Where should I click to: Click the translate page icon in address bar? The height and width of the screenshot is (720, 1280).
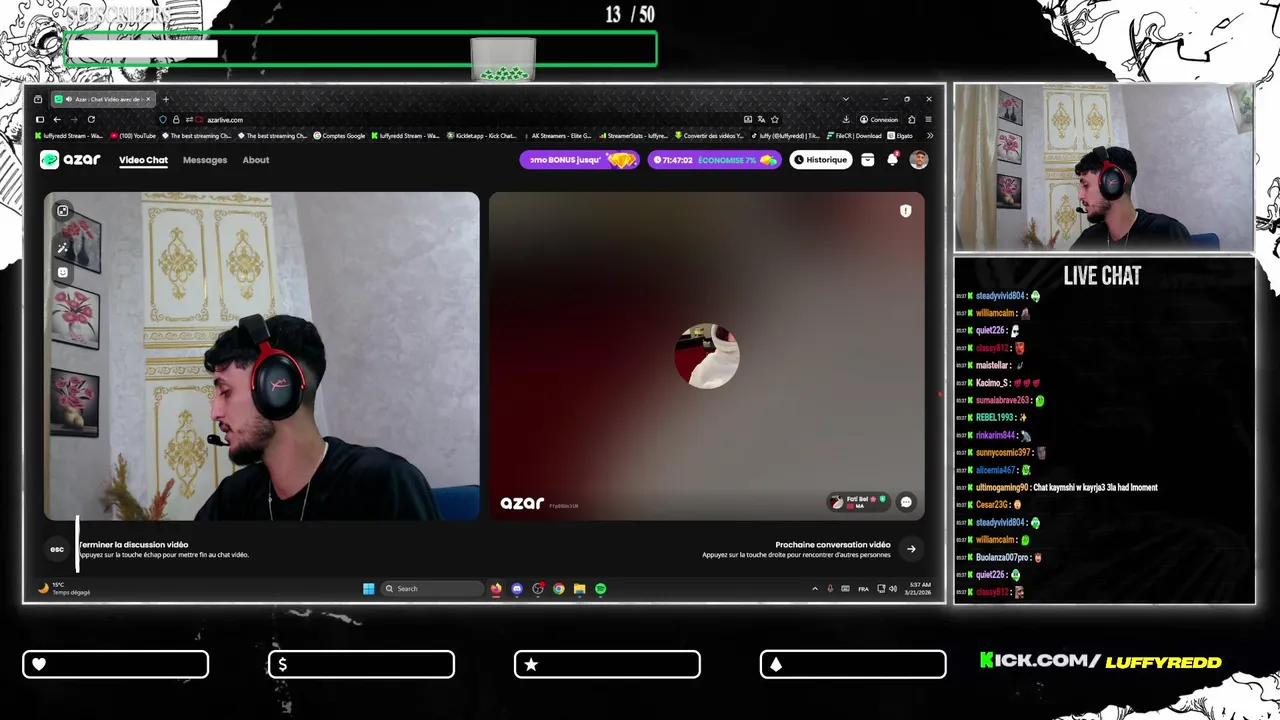click(x=761, y=119)
